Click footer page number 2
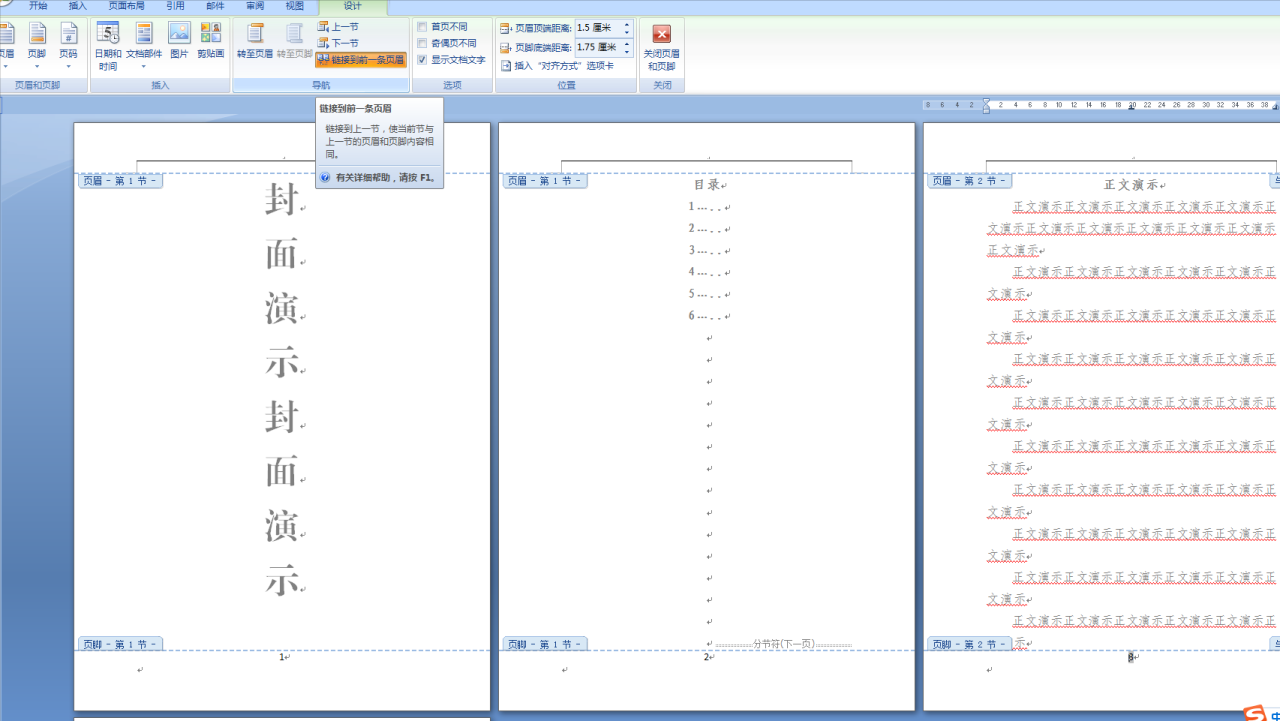The width and height of the screenshot is (1280, 721). pyautogui.click(x=706, y=657)
